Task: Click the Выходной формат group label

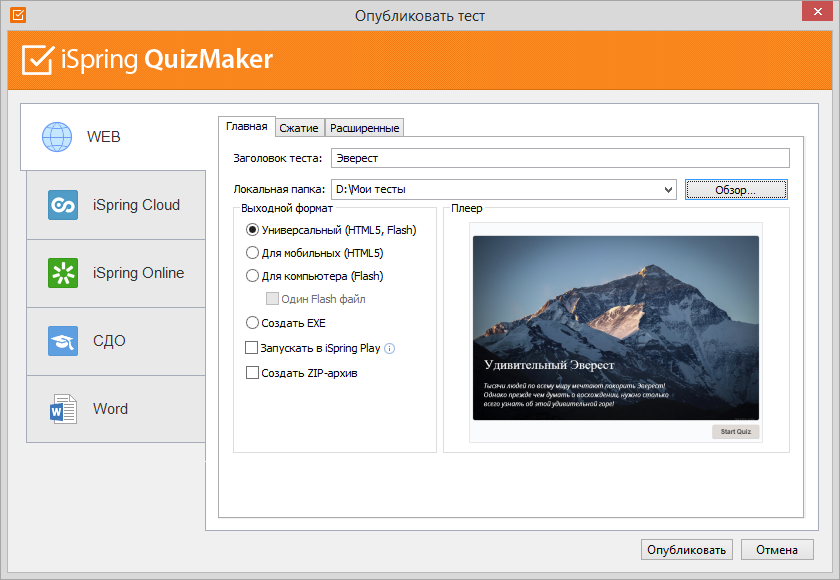Action: click(287, 208)
